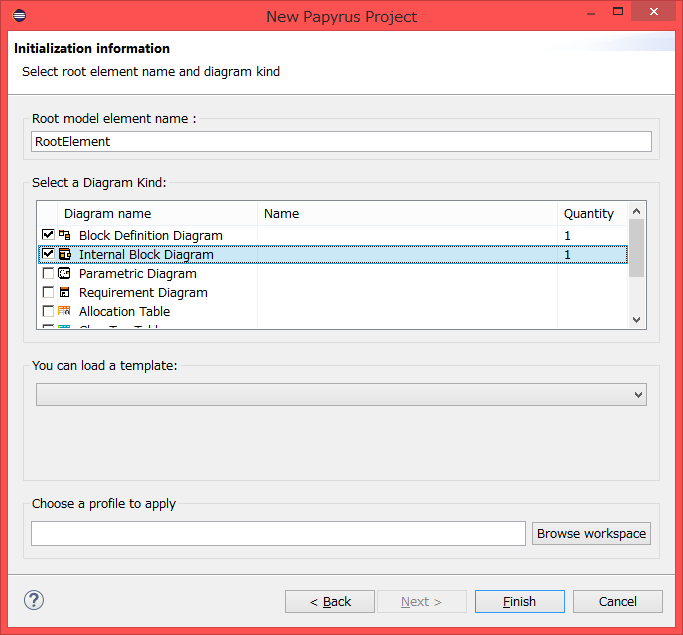
Task: Click the diagram list scroll up arrow
Action: [636, 211]
